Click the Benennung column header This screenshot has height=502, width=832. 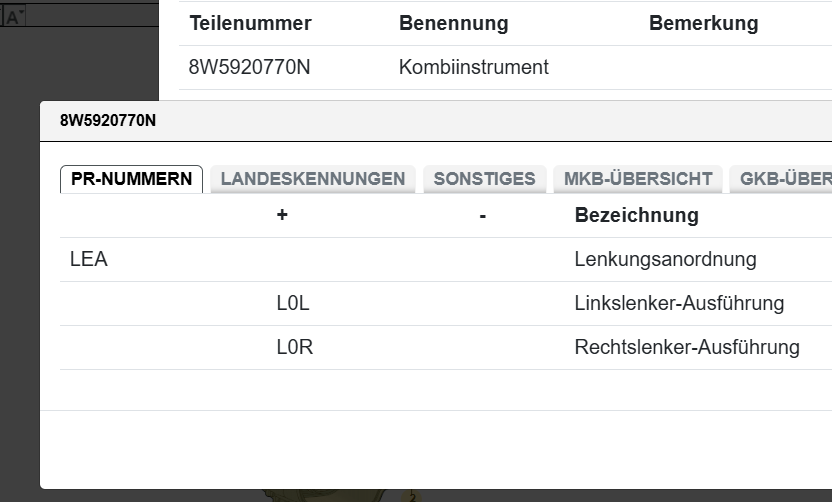coord(453,23)
